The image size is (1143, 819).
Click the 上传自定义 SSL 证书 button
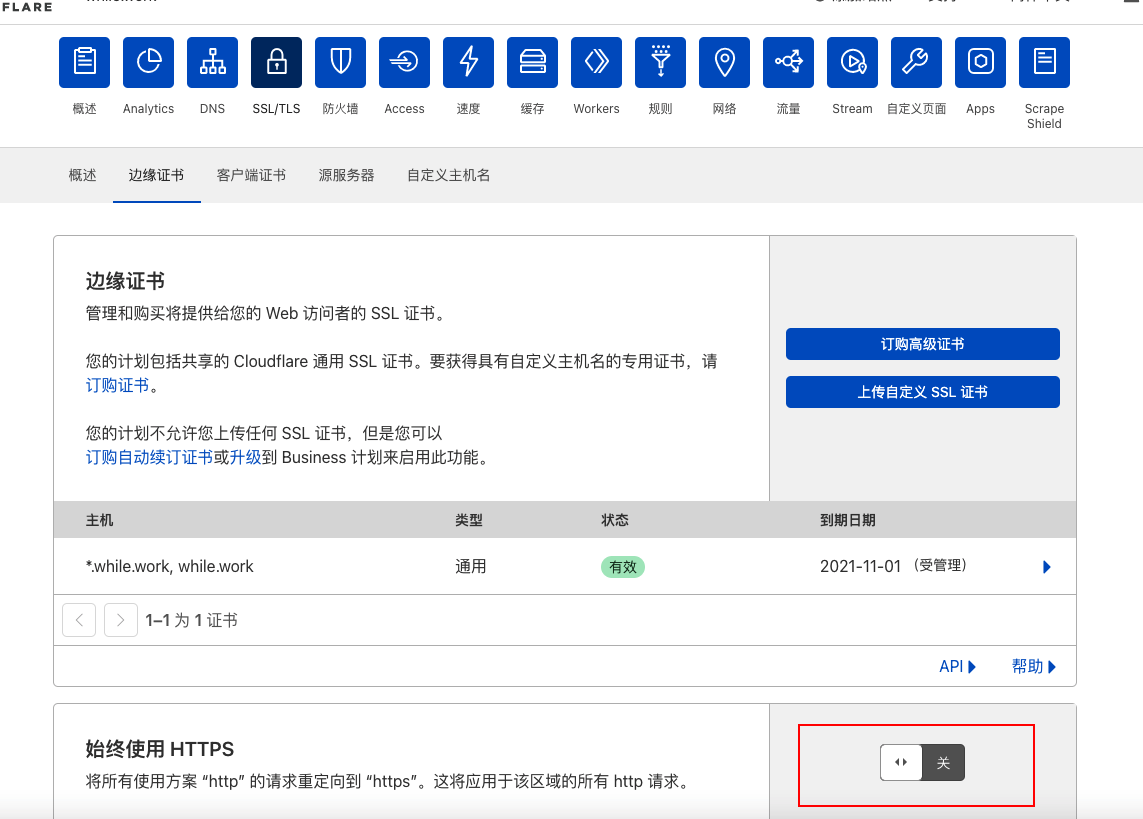(x=922, y=392)
